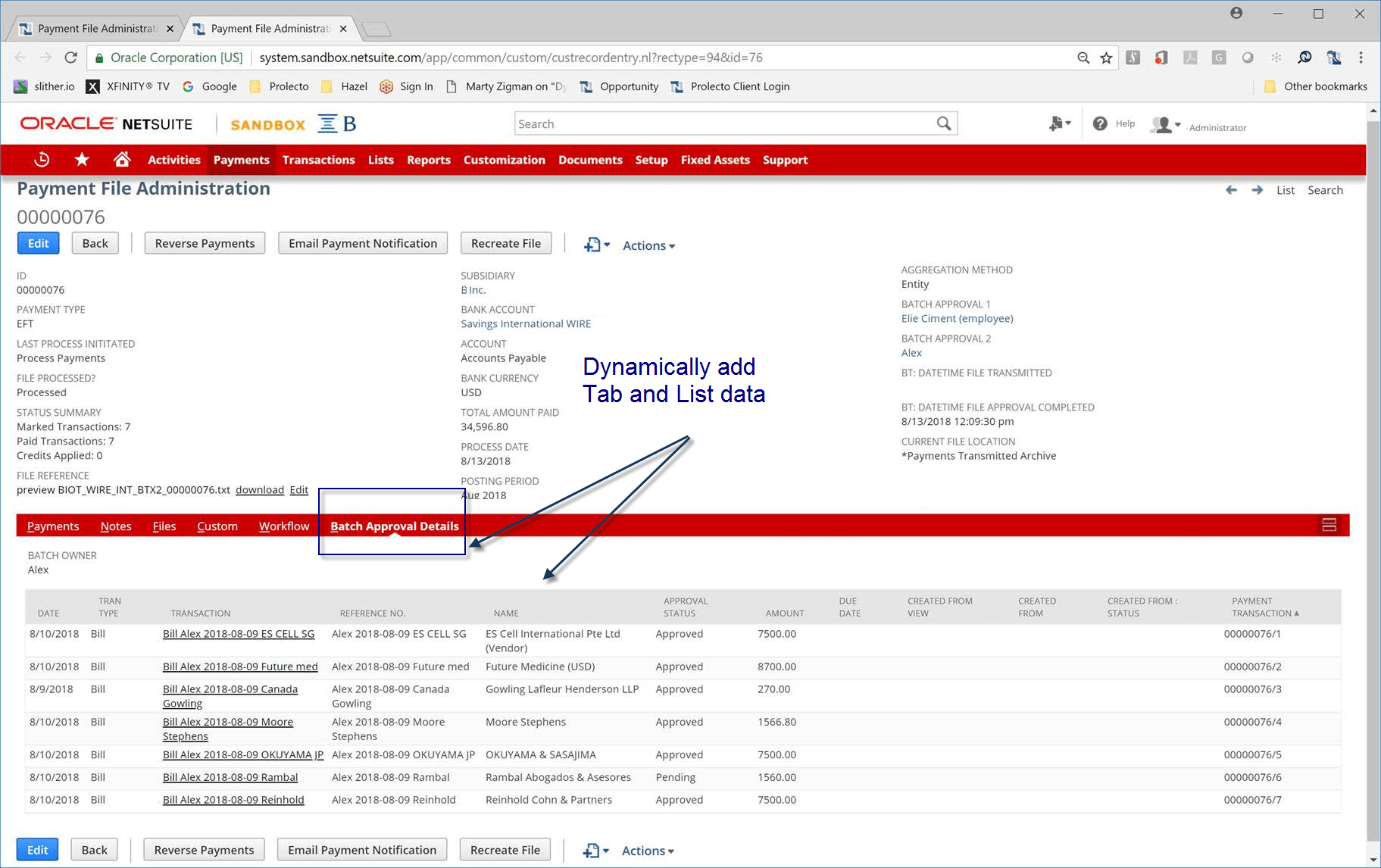Open the Transactions menu

(318, 160)
